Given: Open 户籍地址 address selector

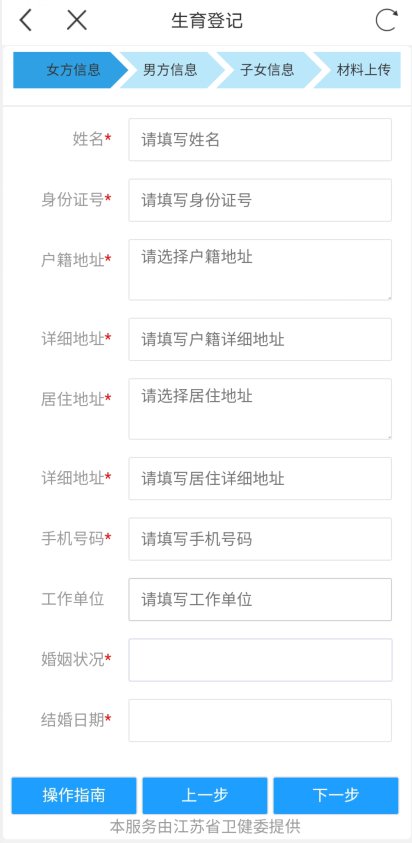Looking at the screenshot, I should click(260, 270).
